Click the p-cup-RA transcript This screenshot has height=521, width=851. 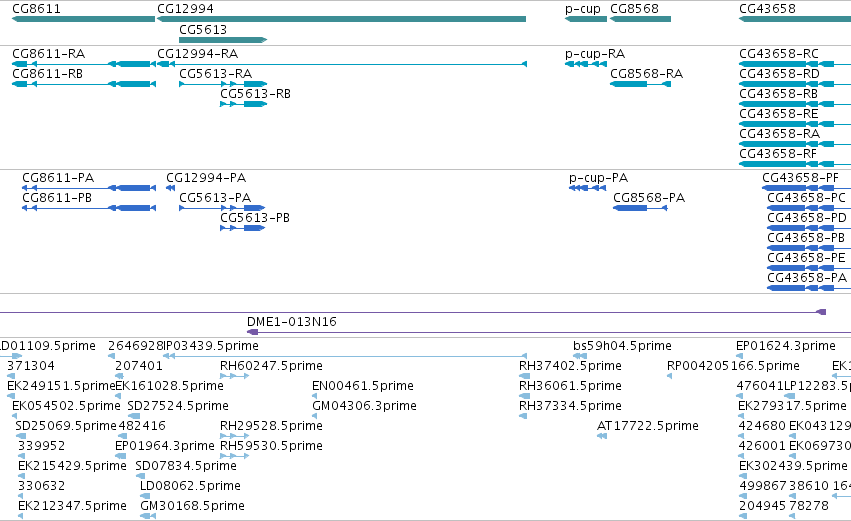coord(586,64)
